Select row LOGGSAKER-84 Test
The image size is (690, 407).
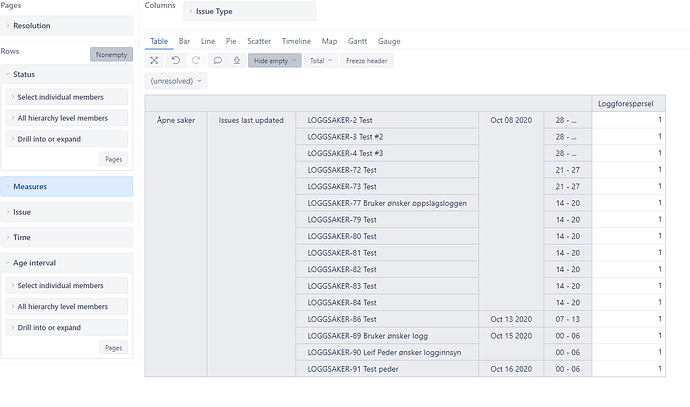point(387,303)
